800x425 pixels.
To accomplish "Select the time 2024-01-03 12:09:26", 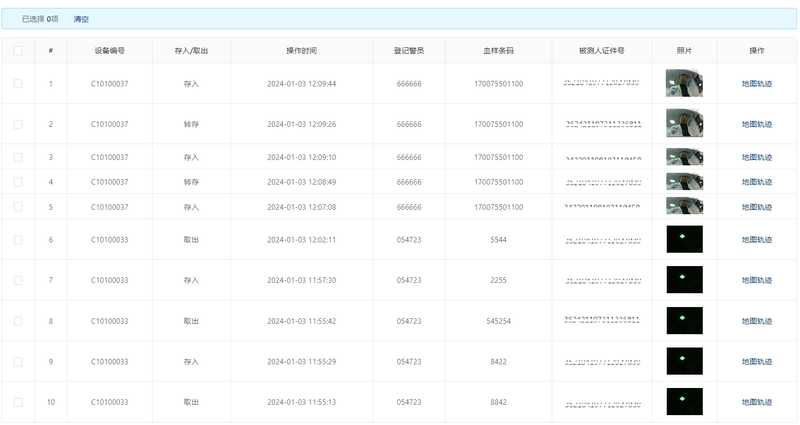I will (302, 124).
